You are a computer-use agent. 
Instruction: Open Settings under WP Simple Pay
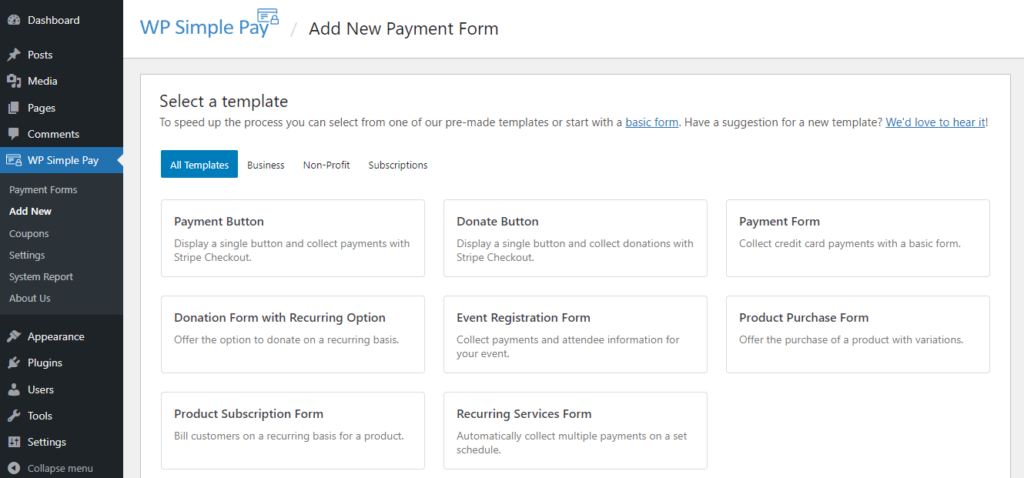[x=27, y=255]
